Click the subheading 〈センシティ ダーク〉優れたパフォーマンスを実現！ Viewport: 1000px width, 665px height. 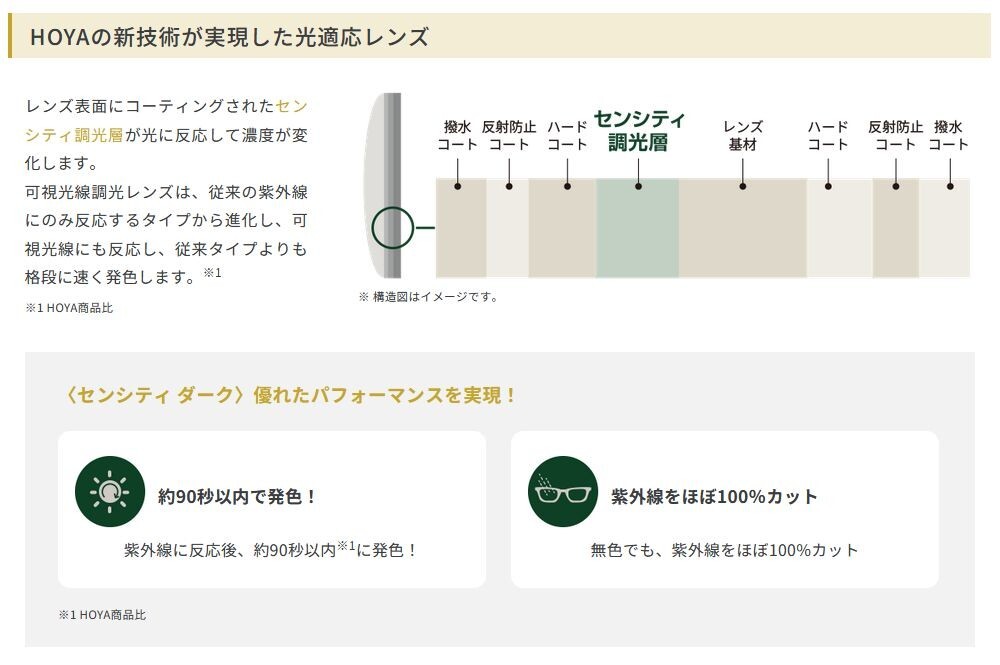pyautogui.click(x=289, y=395)
